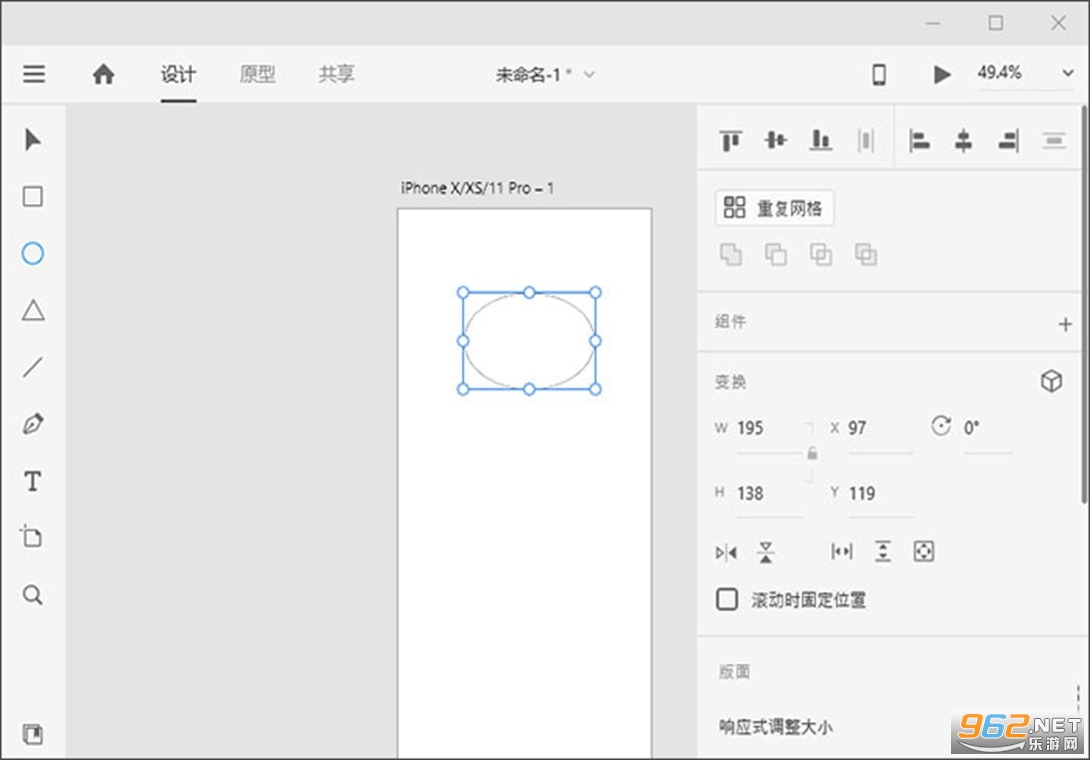This screenshot has height=760, width=1090.
Task: Switch to the 设计 design tab
Action: point(178,74)
